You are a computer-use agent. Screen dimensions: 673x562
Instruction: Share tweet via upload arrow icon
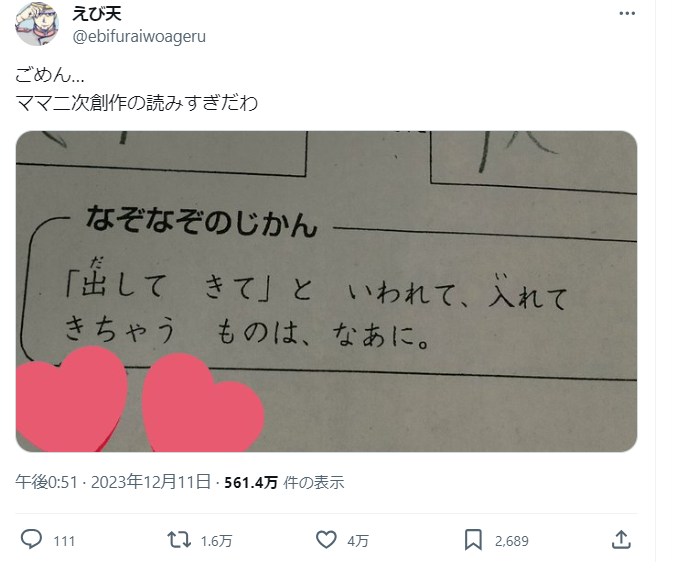click(621, 539)
